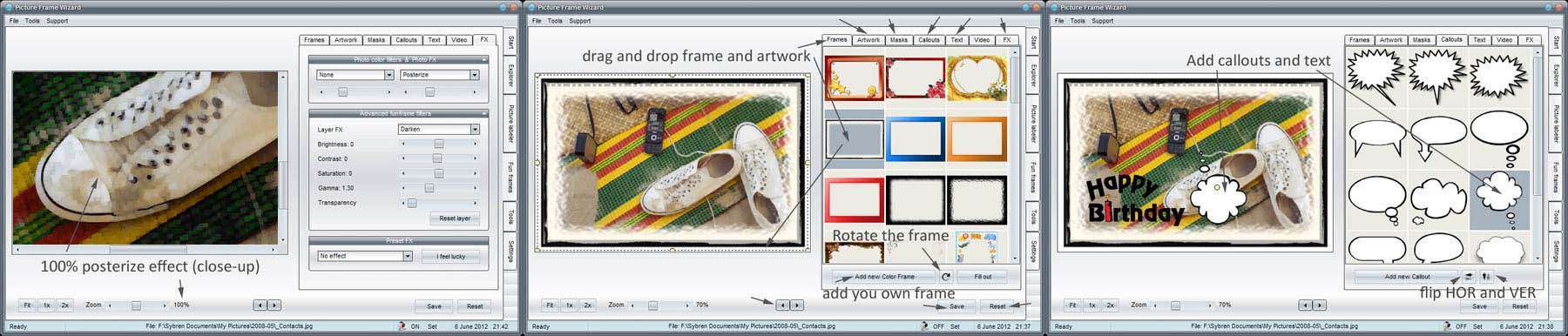Click the Gamma slider handle
This screenshot has height=336, width=1568.
[429, 188]
